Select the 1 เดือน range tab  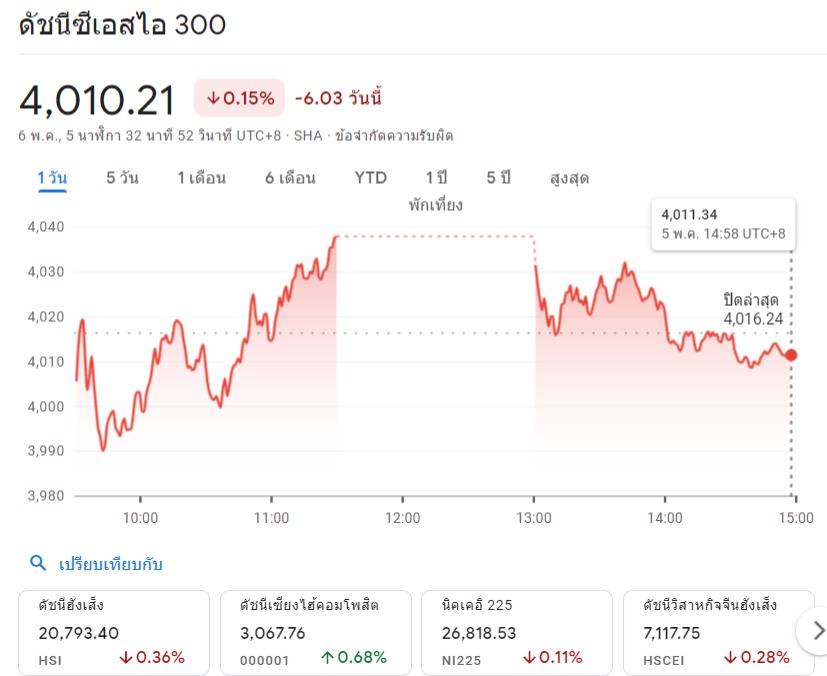(201, 178)
